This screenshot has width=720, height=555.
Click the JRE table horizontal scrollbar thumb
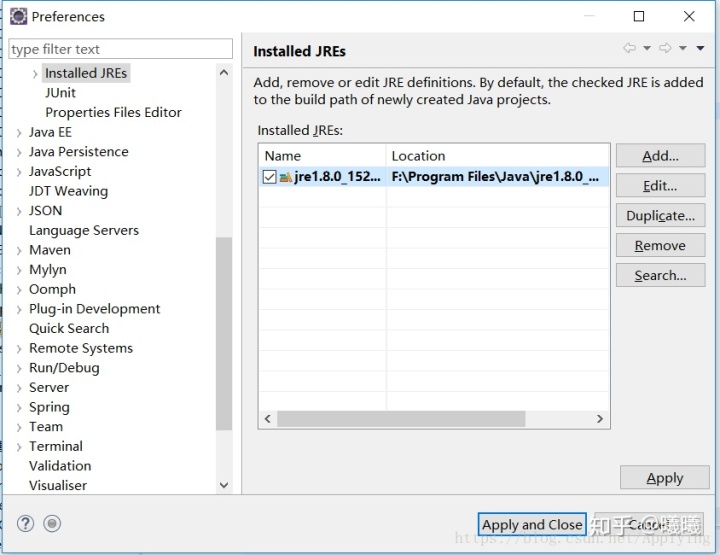click(x=401, y=419)
